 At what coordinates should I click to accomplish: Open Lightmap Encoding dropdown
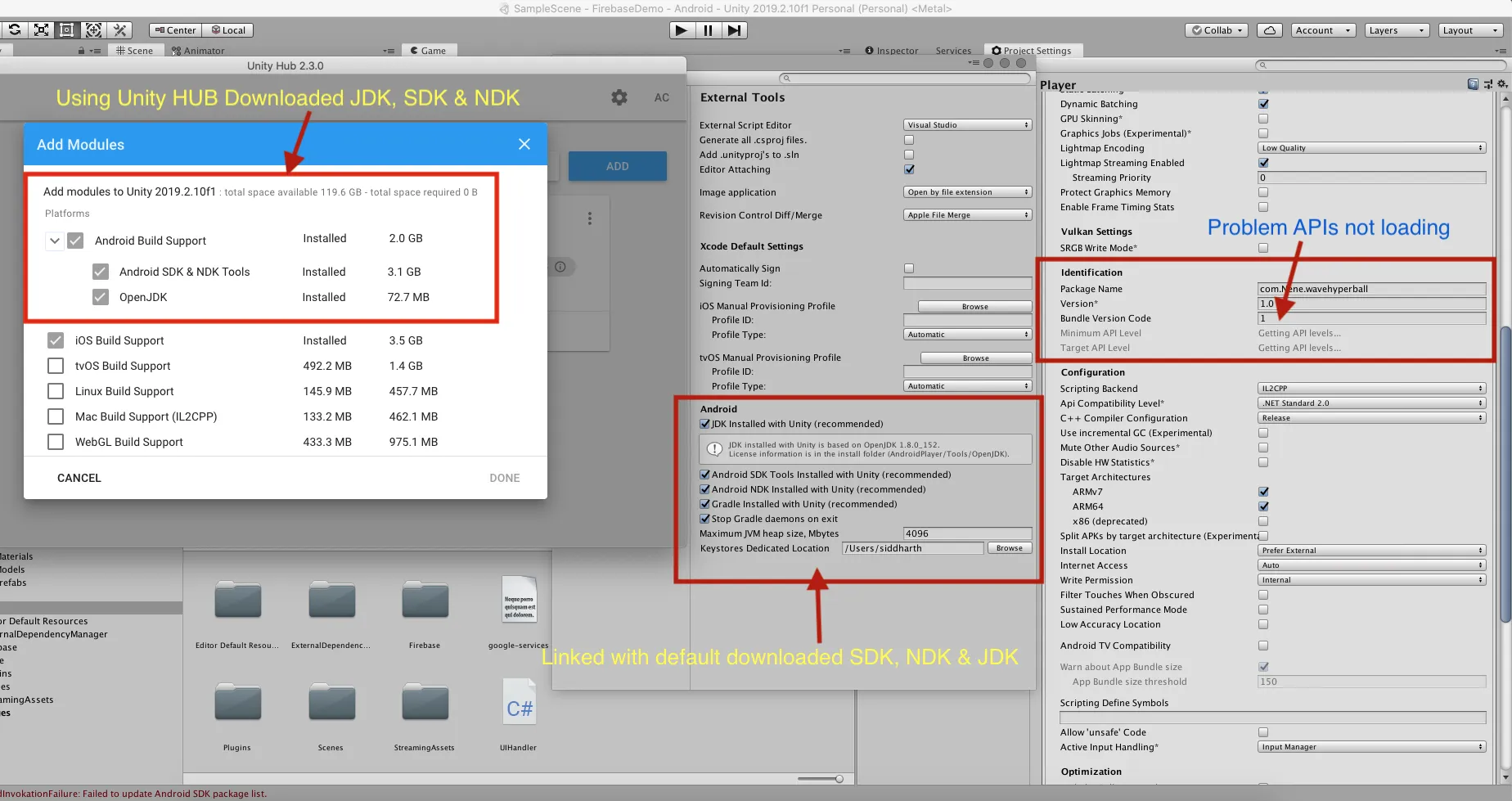coord(1371,148)
